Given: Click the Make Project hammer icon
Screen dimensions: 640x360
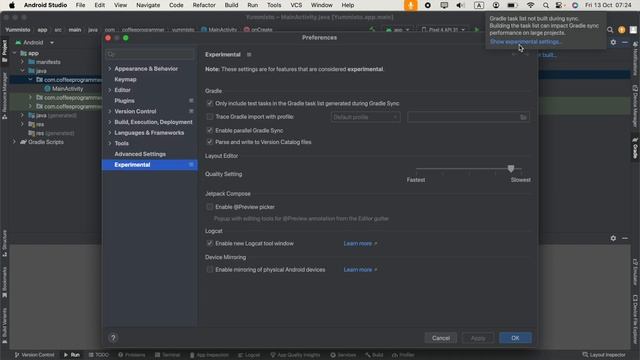Looking at the screenshot, I should tap(372, 30).
